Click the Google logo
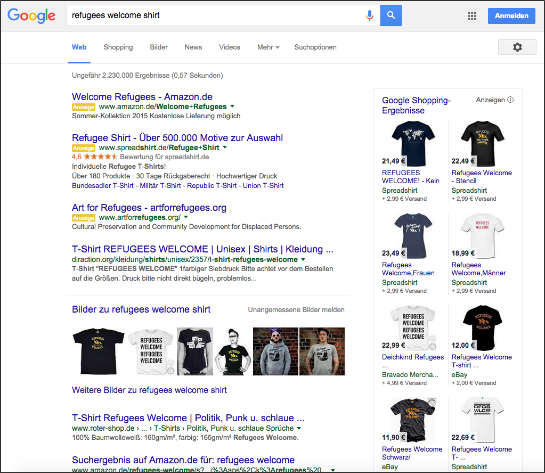This screenshot has height=473, width=545. [x=31, y=16]
